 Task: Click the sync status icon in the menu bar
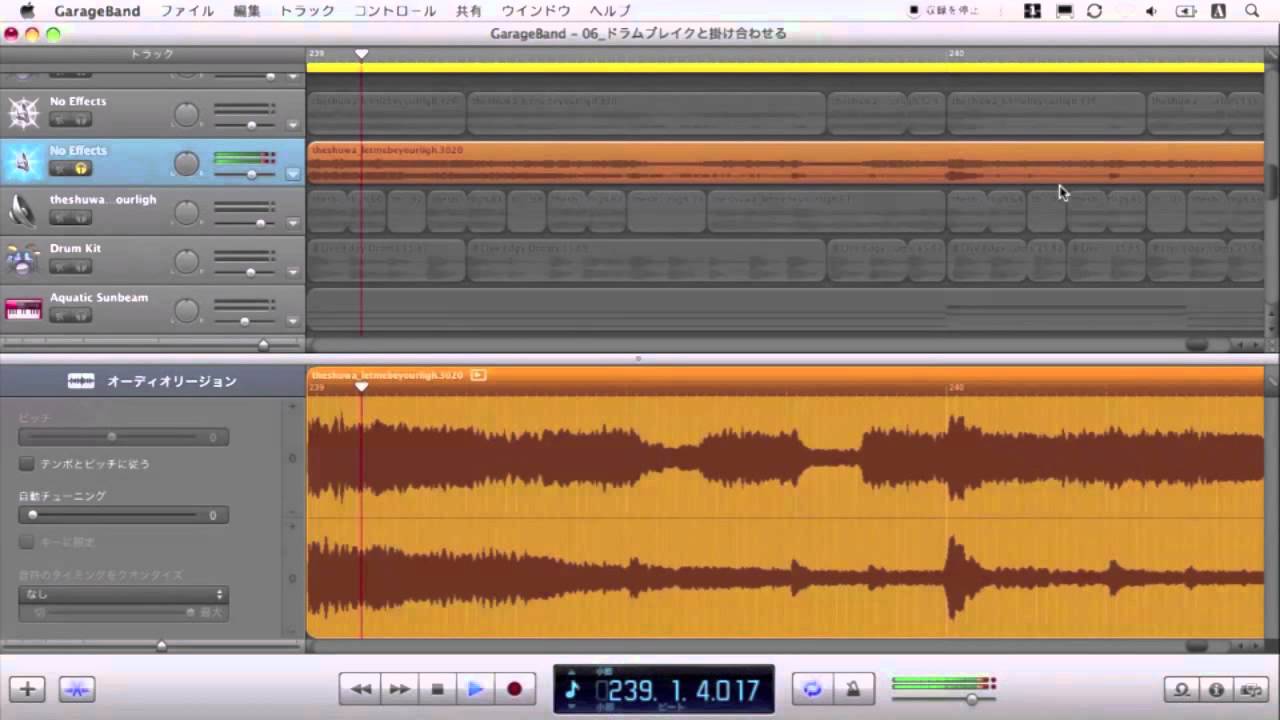[x=1095, y=11]
